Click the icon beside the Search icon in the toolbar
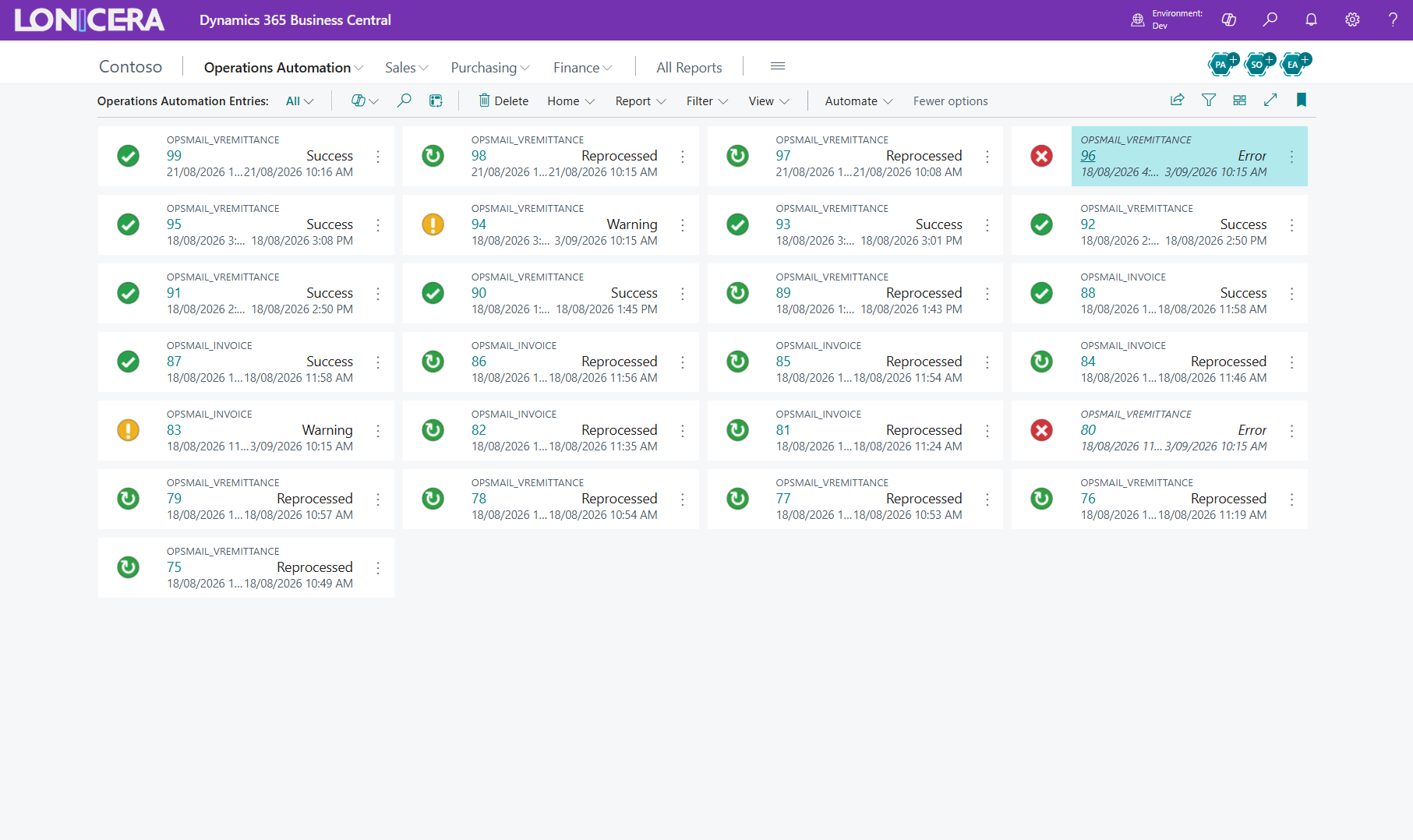The height and width of the screenshot is (840, 1413). click(436, 101)
